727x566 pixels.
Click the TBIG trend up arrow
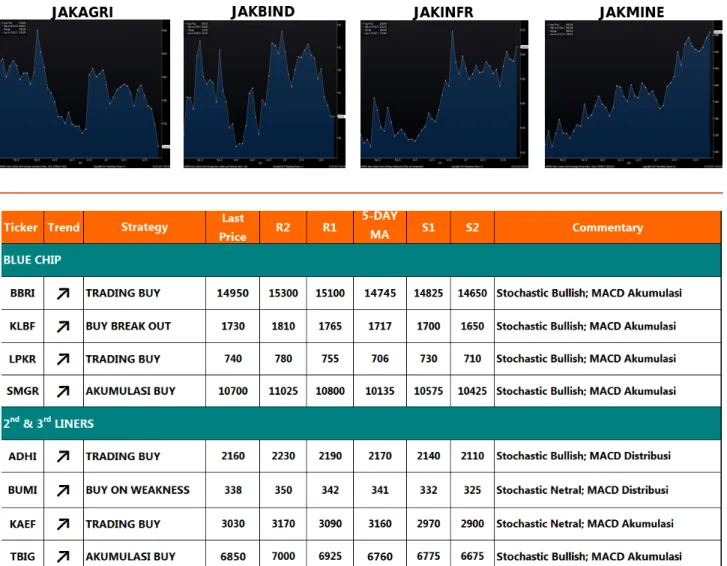tap(63, 556)
